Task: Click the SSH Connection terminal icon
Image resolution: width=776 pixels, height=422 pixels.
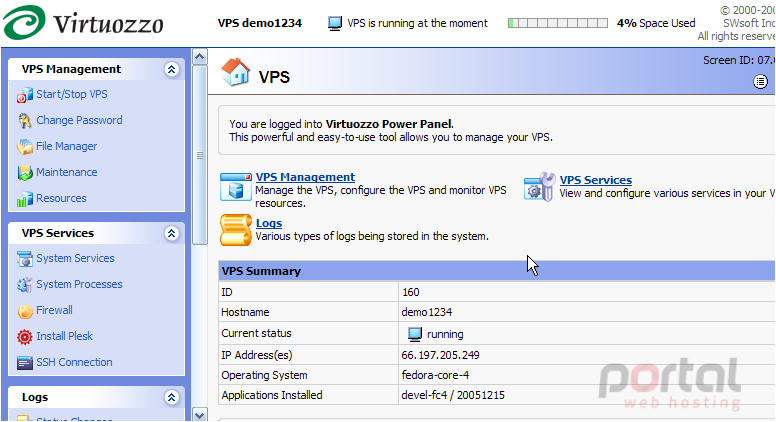Action: pyautogui.click(x=24, y=363)
